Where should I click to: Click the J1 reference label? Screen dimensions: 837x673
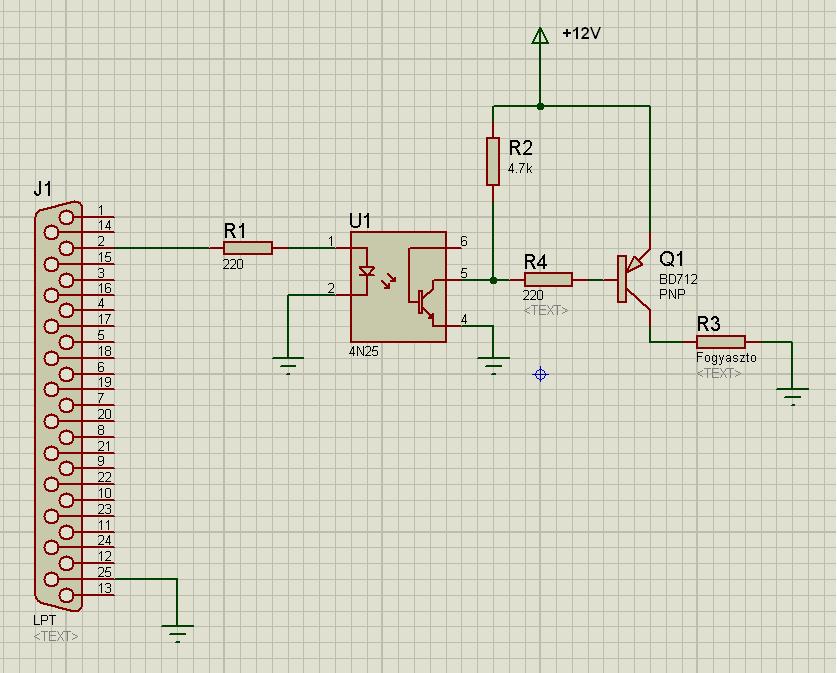click(43, 189)
